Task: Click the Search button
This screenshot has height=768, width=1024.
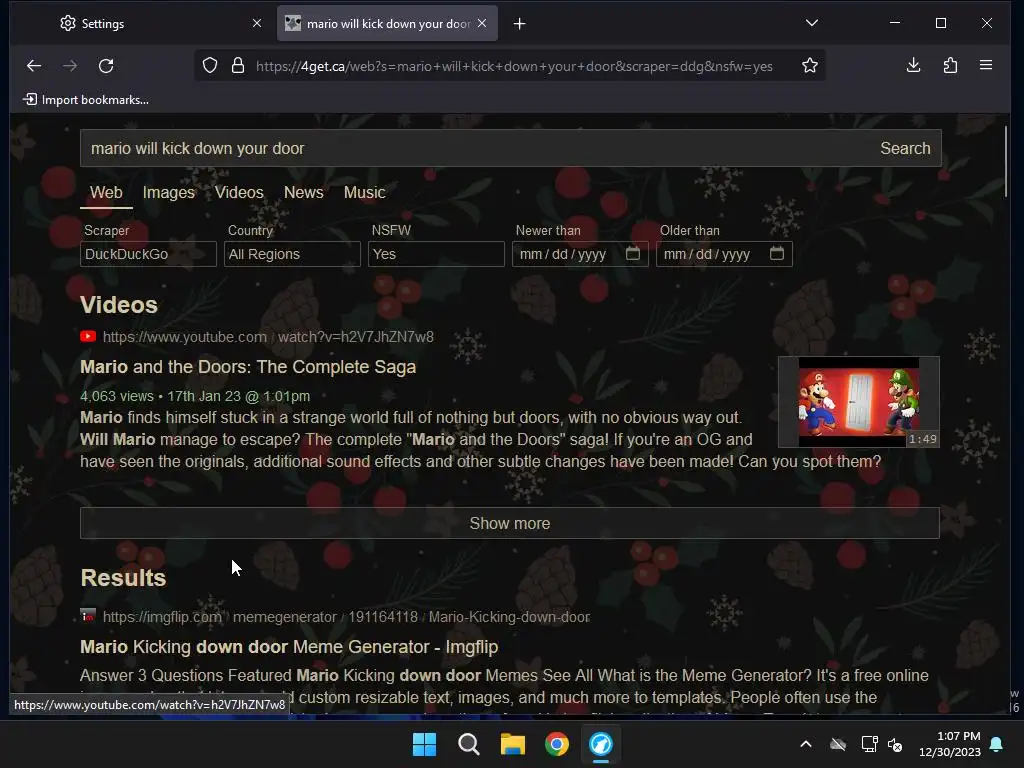Action: (x=905, y=148)
